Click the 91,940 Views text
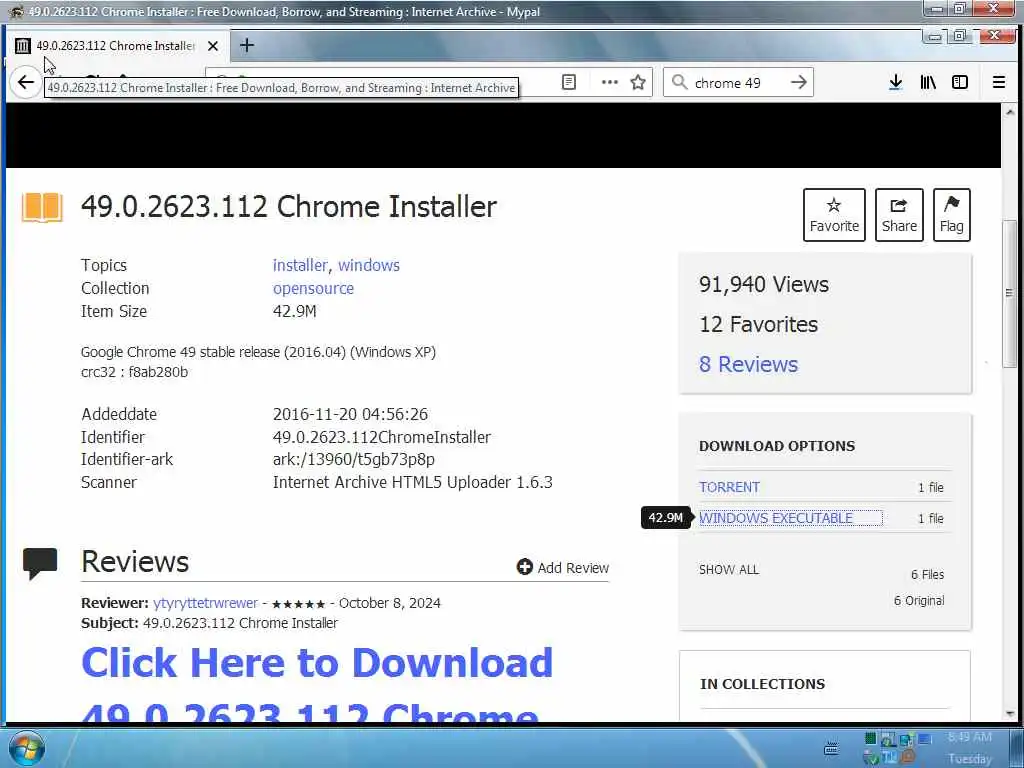 pyautogui.click(x=763, y=284)
